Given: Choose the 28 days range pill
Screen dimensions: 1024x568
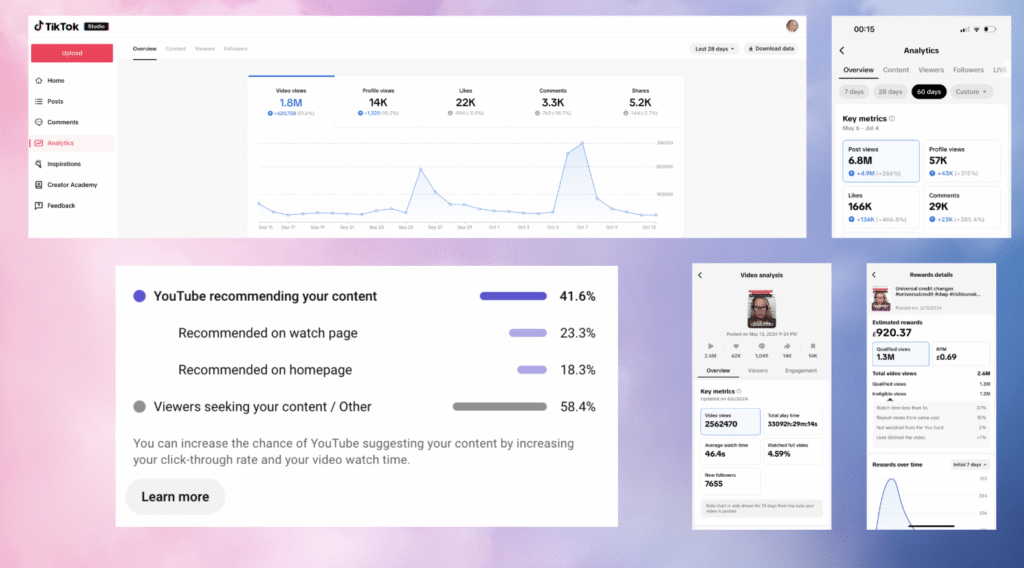Looking at the screenshot, I should [890, 92].
